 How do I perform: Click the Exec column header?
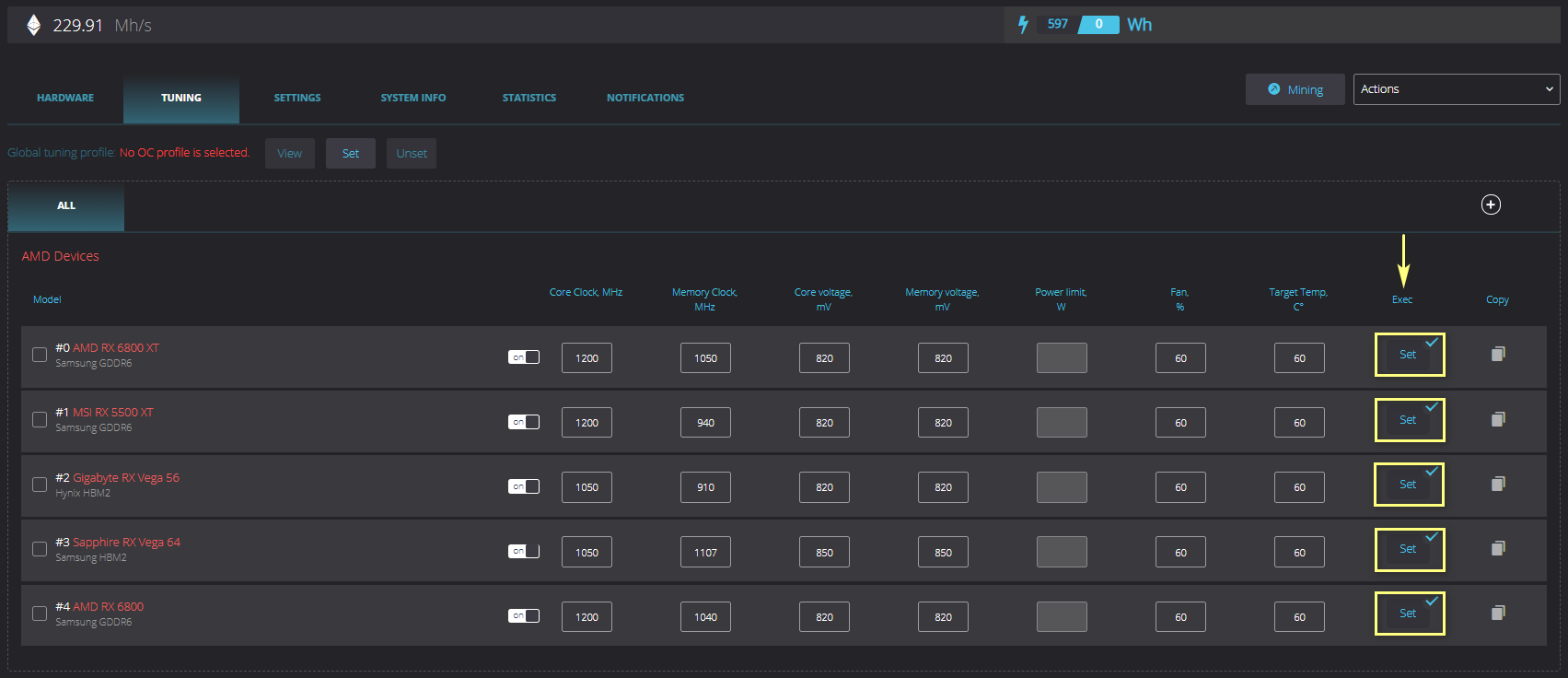1402,299
